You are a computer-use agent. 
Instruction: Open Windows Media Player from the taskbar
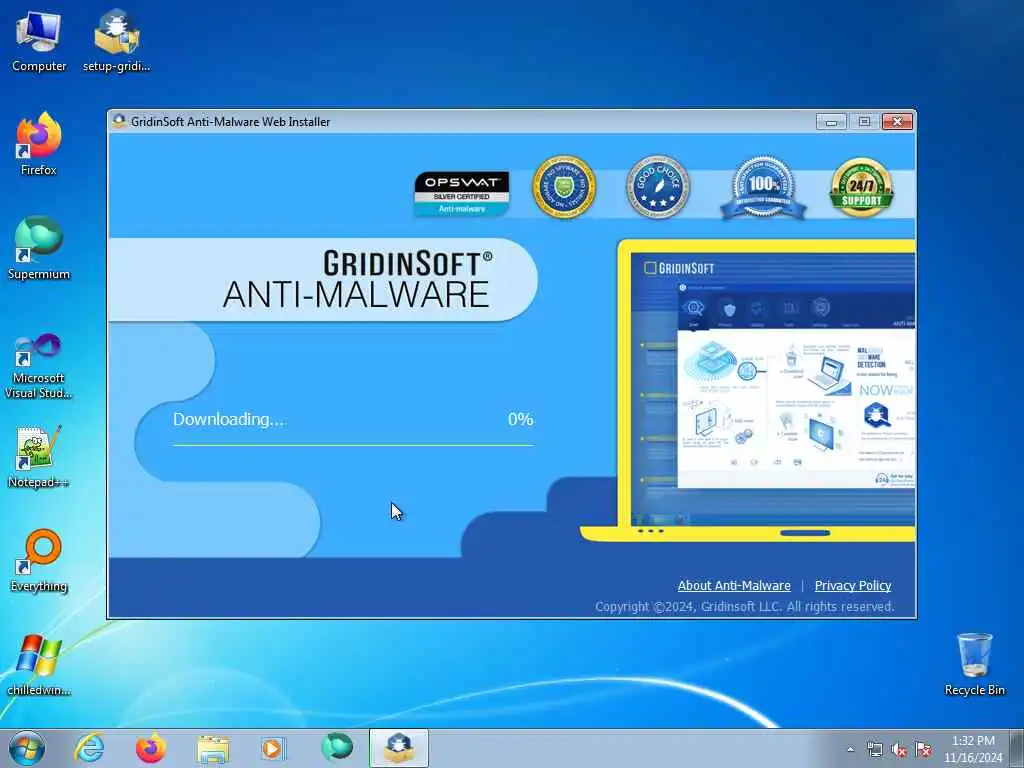click(272, 748)
